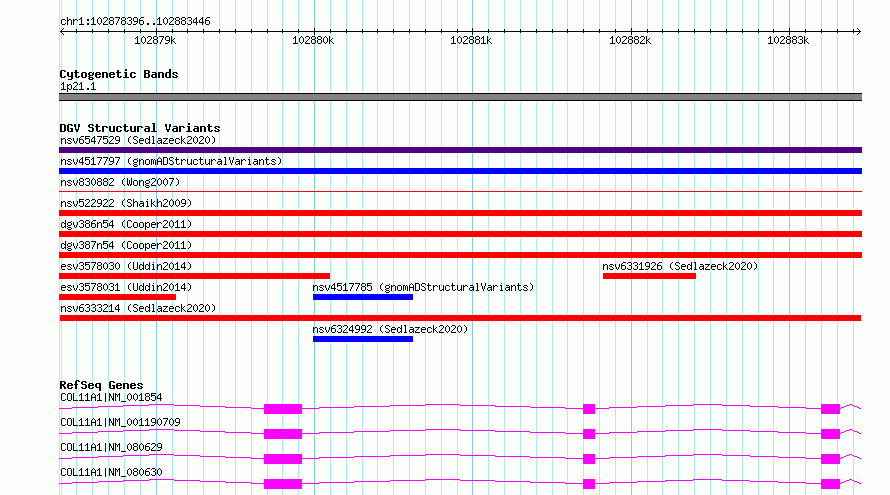Click the small middle exon of NM_080630
The image size is (890, 495).
tap(589, 484)
